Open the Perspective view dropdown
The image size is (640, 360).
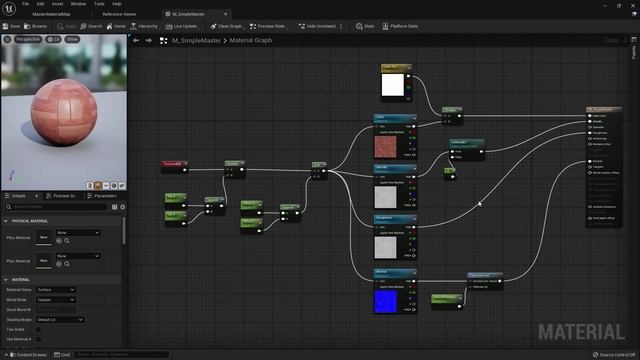(28, 39)
